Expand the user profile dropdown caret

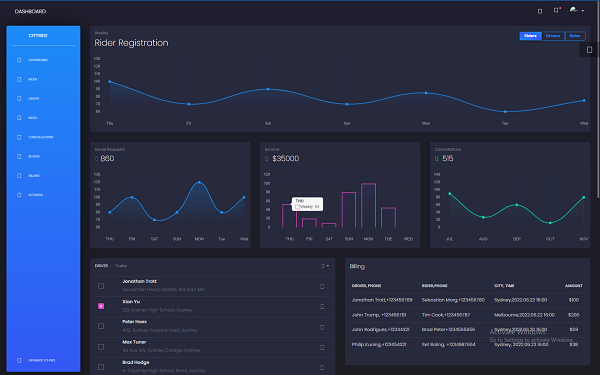coord(583,11)
